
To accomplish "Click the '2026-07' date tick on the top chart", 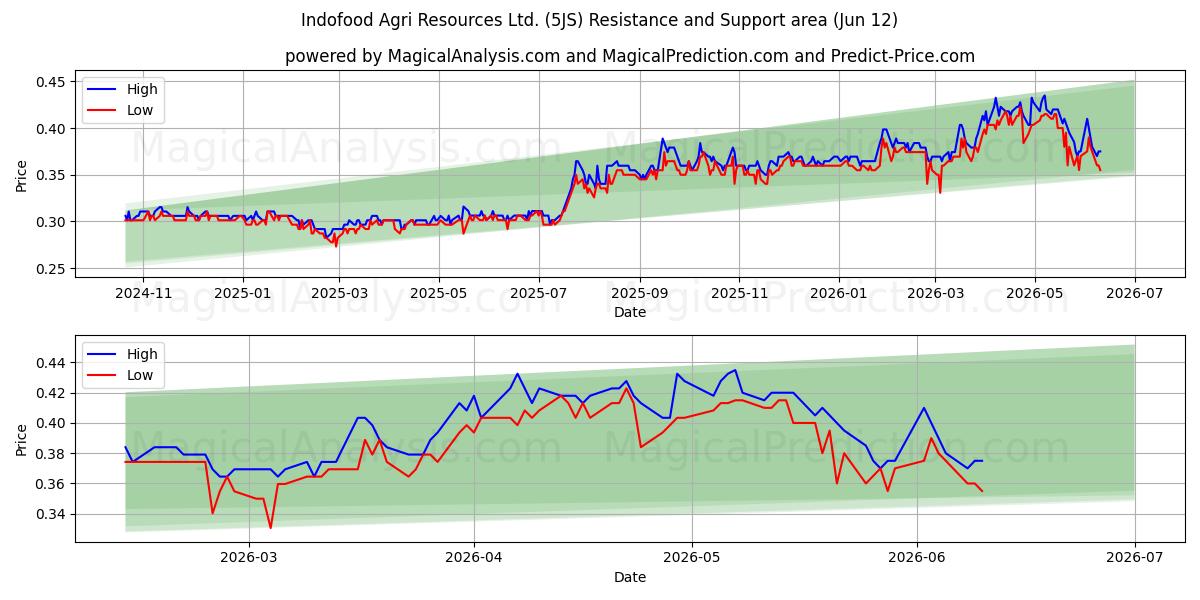I will click(1135, 293).
